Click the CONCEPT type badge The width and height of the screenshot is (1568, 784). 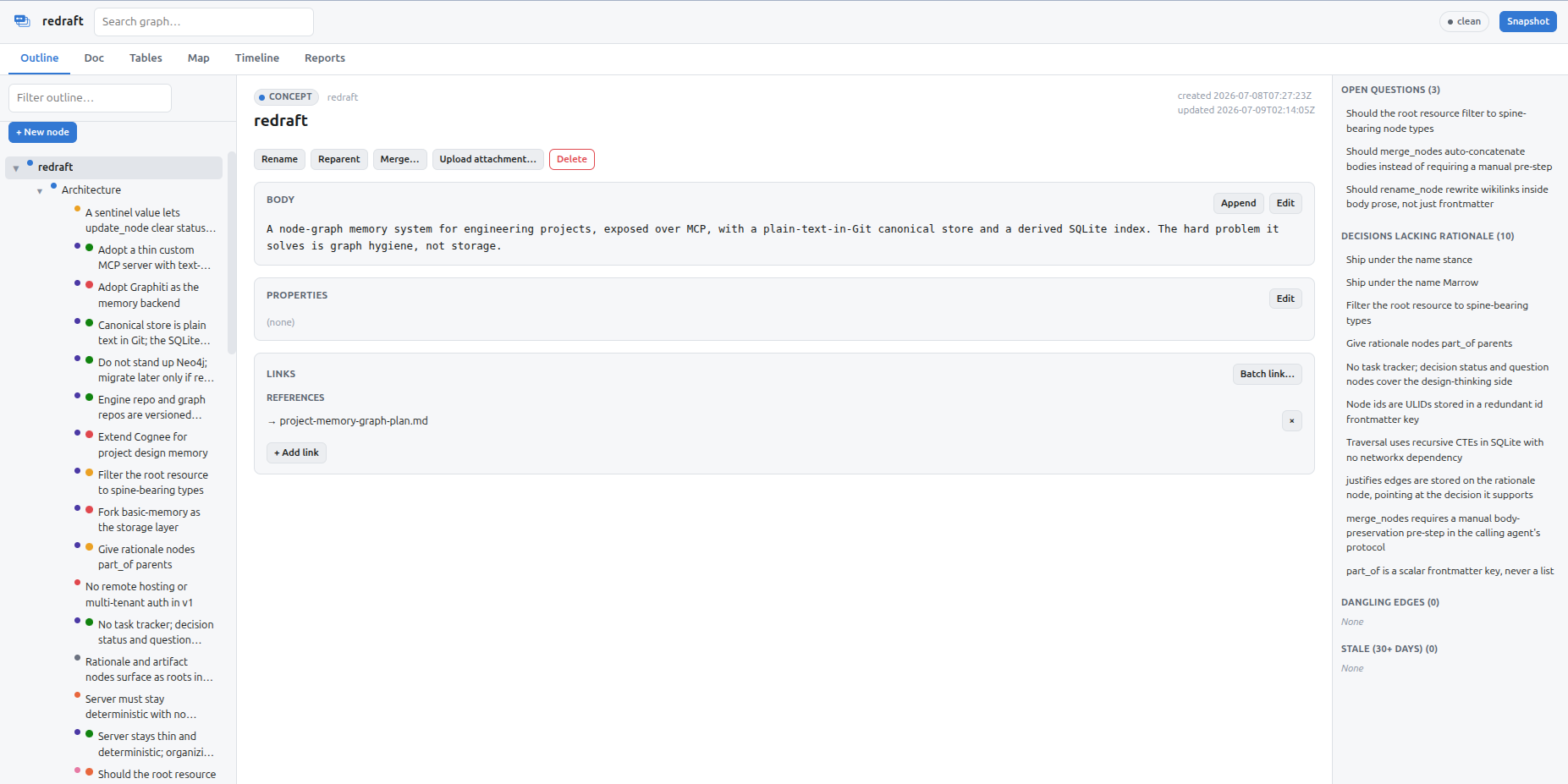click(286, 97)
